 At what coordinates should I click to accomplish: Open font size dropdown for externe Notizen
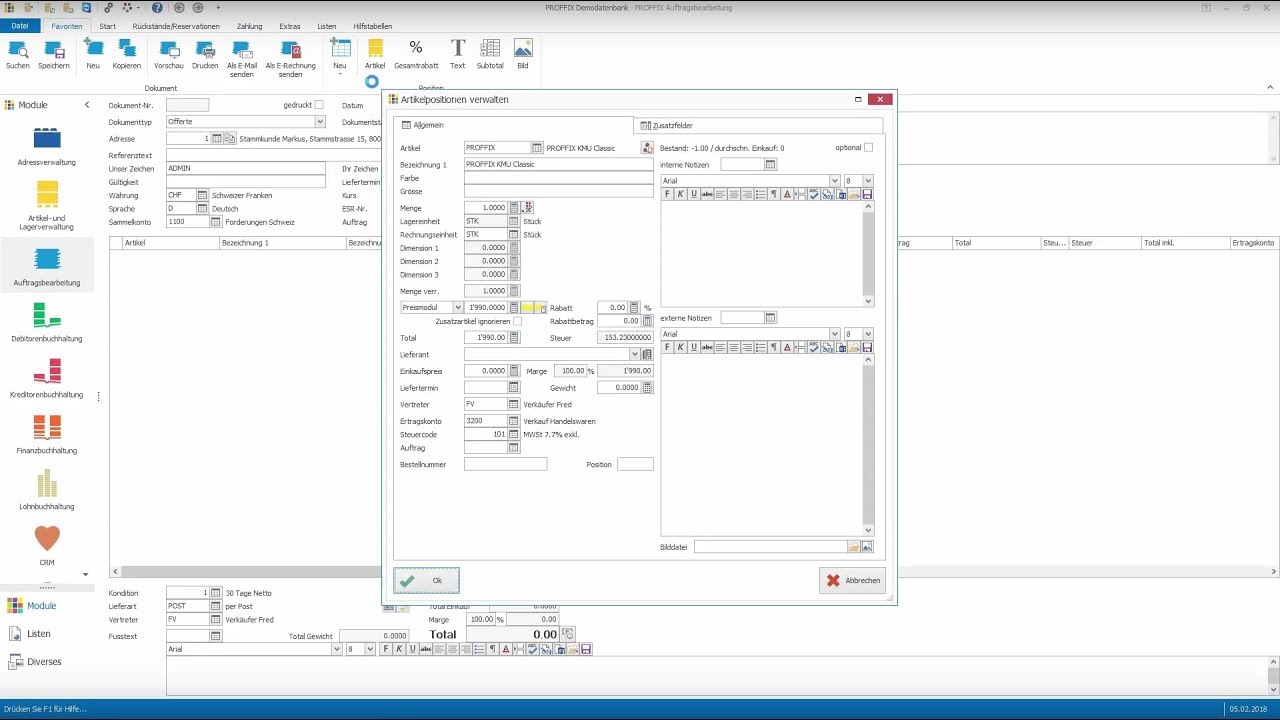click(868, 334)
